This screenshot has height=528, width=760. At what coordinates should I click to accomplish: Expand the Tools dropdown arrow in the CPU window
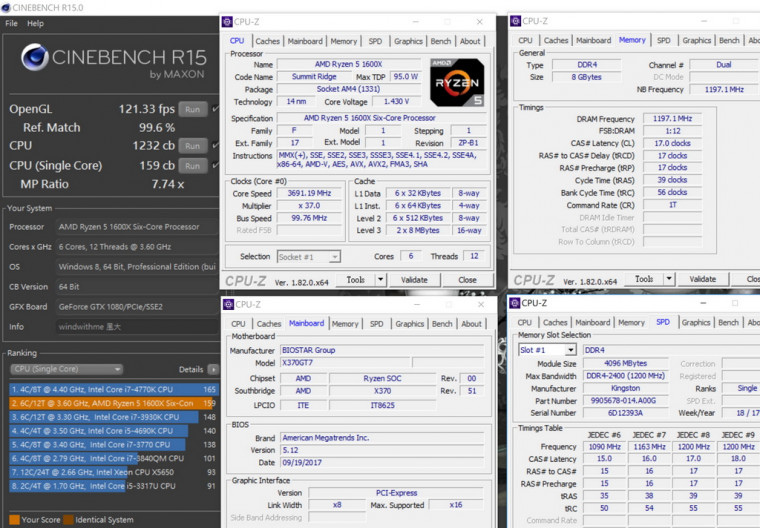click(x=371, y=280)
